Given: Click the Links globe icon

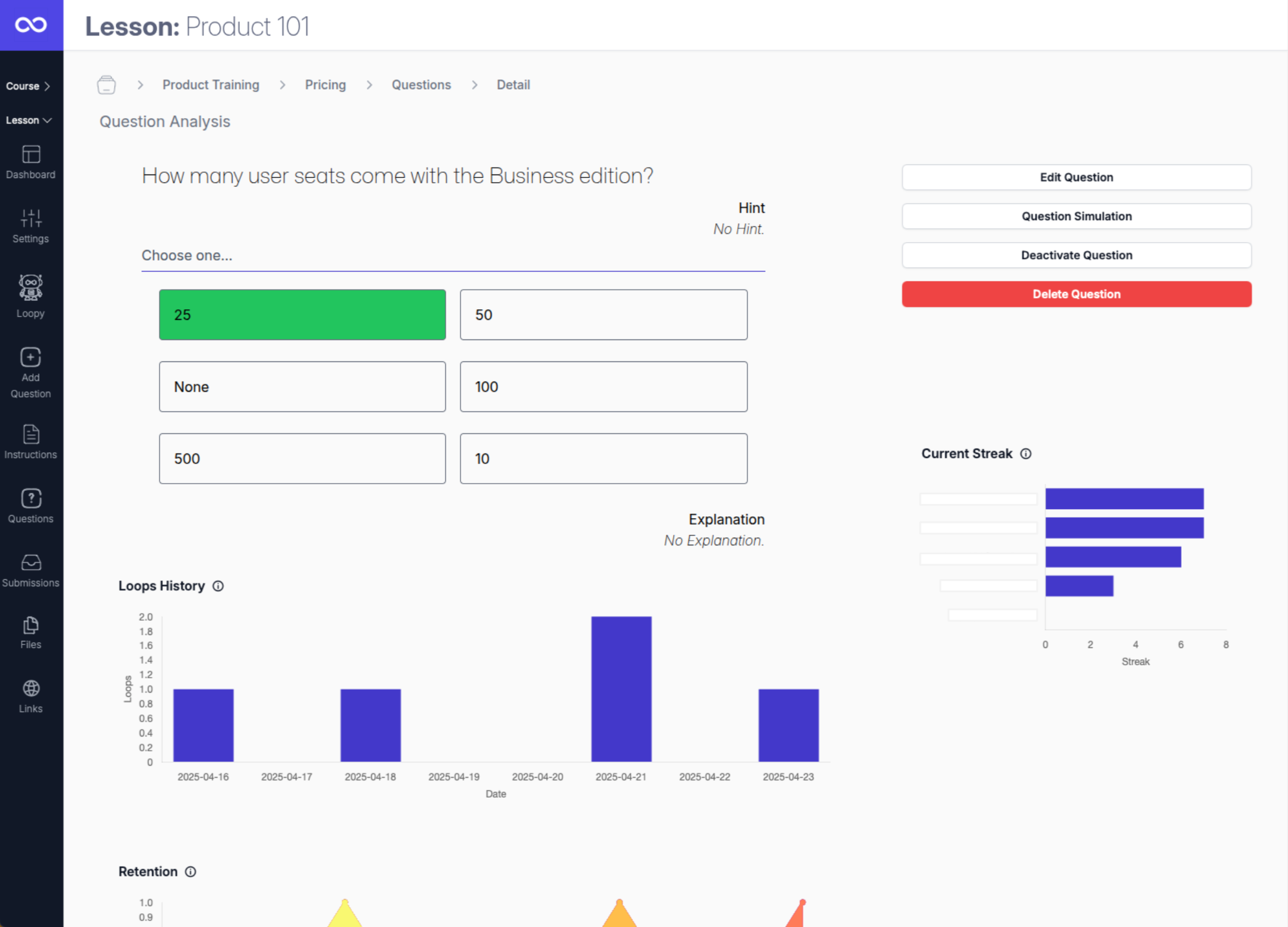Looking at the screenshot, I should point(30,690).
